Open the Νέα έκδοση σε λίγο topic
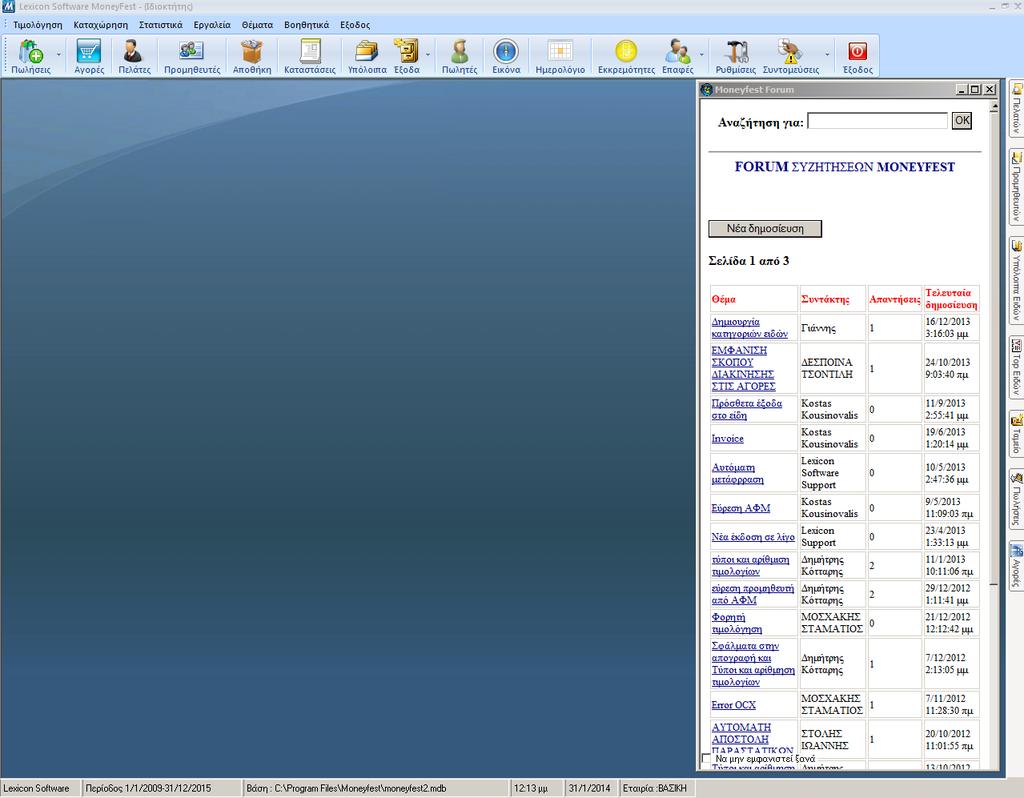 pos(753,537)
